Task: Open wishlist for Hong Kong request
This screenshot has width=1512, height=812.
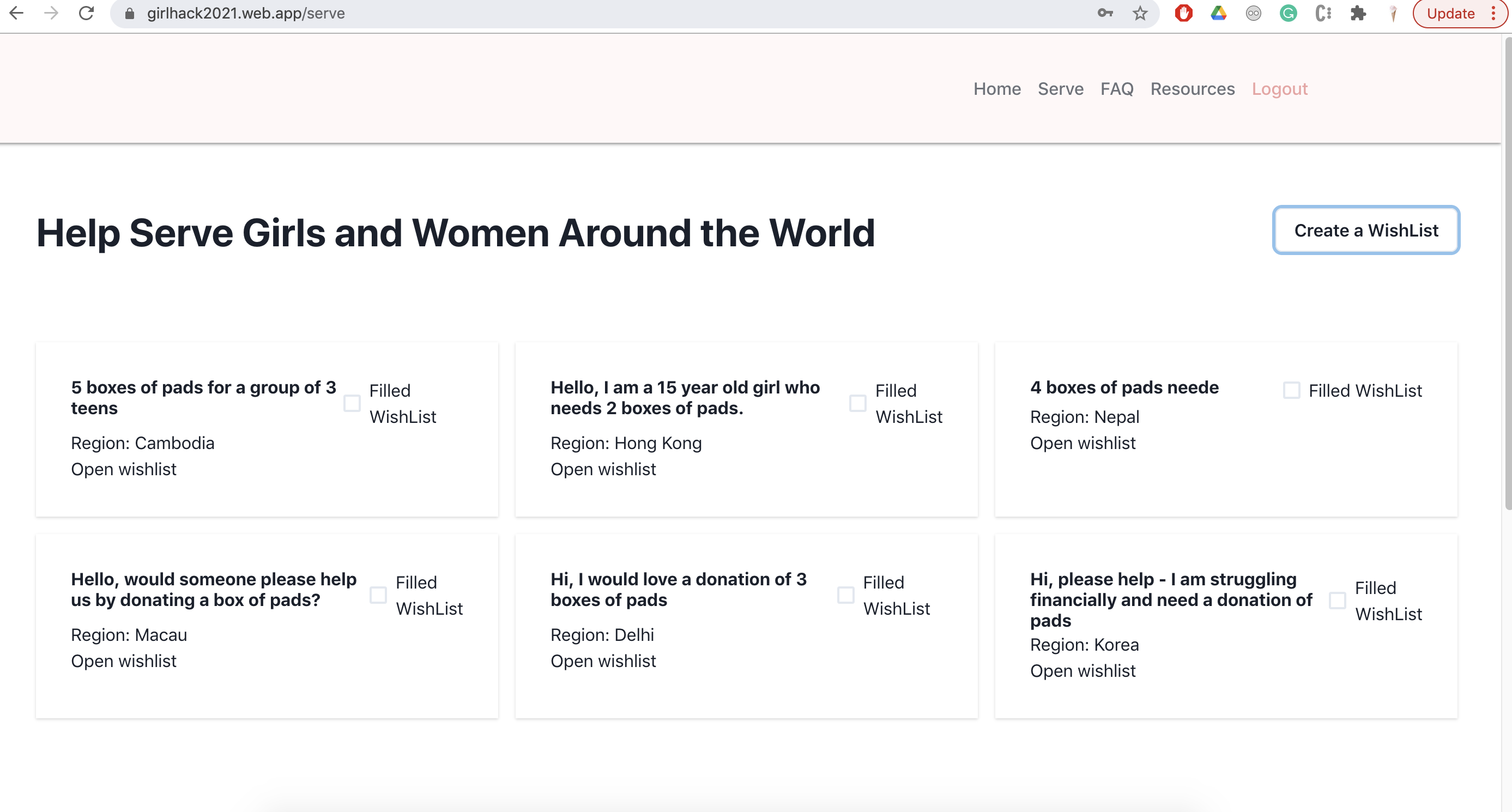Action: [603, 469]
